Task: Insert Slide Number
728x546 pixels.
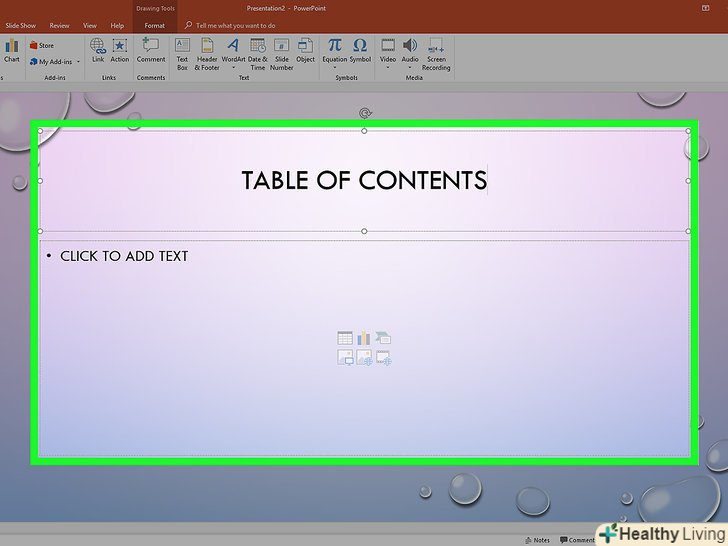Action: [281, 54]
